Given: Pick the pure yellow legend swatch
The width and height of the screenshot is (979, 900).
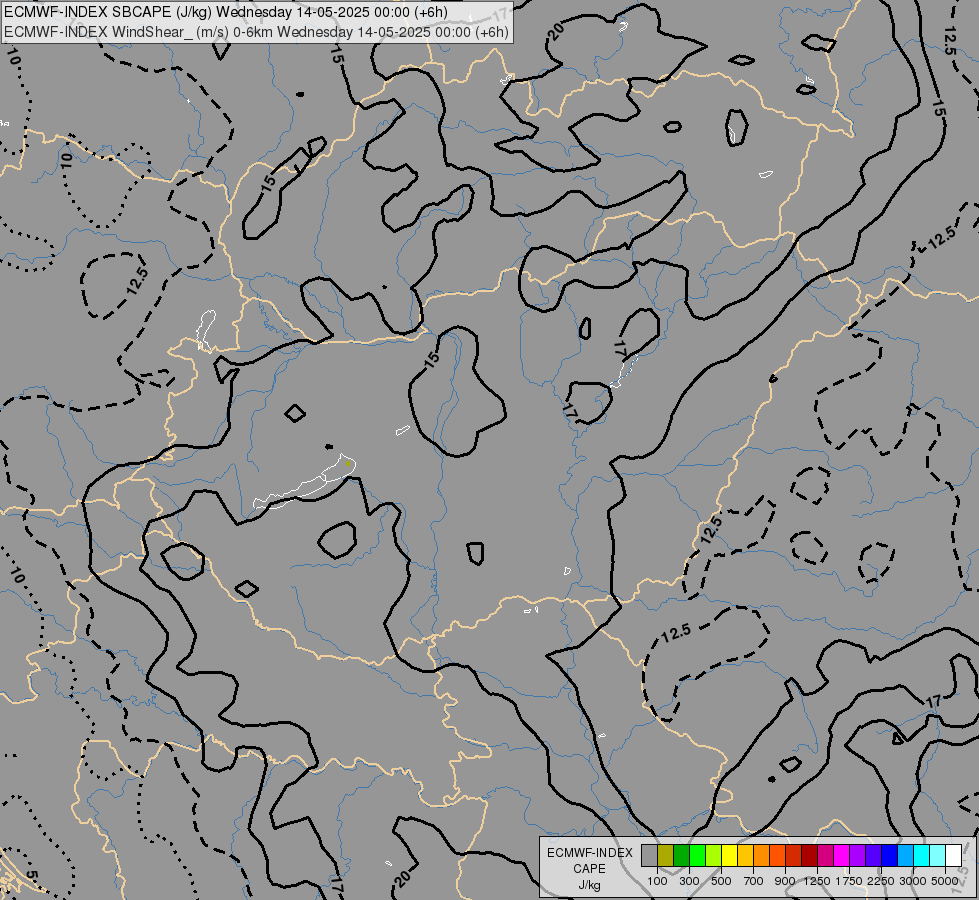Looking at the screenshot, I should (x=729, y=855).
